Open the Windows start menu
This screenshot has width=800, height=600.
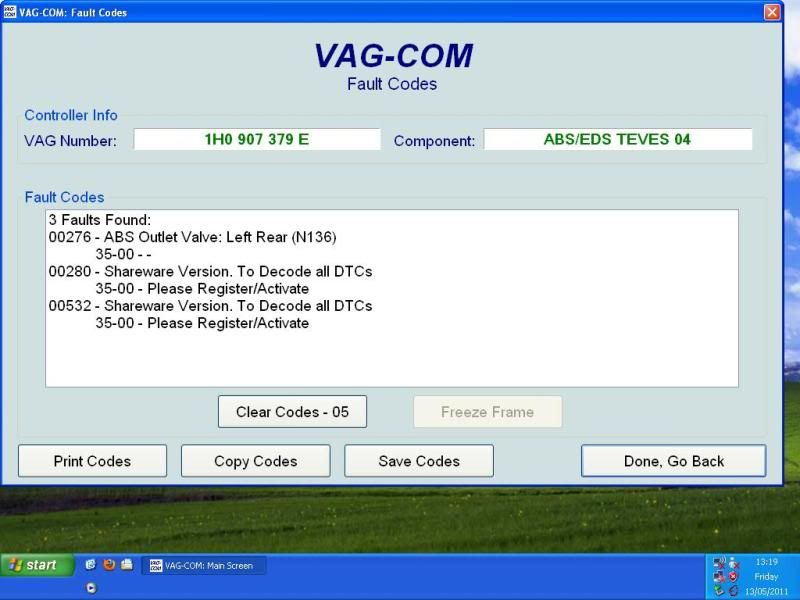37,565
